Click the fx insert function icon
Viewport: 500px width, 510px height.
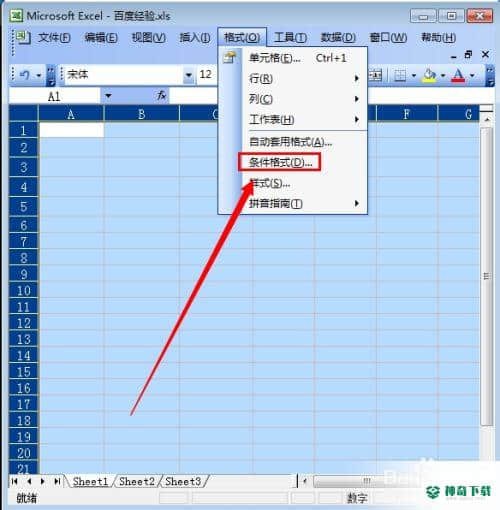click(x=161, y=96)
